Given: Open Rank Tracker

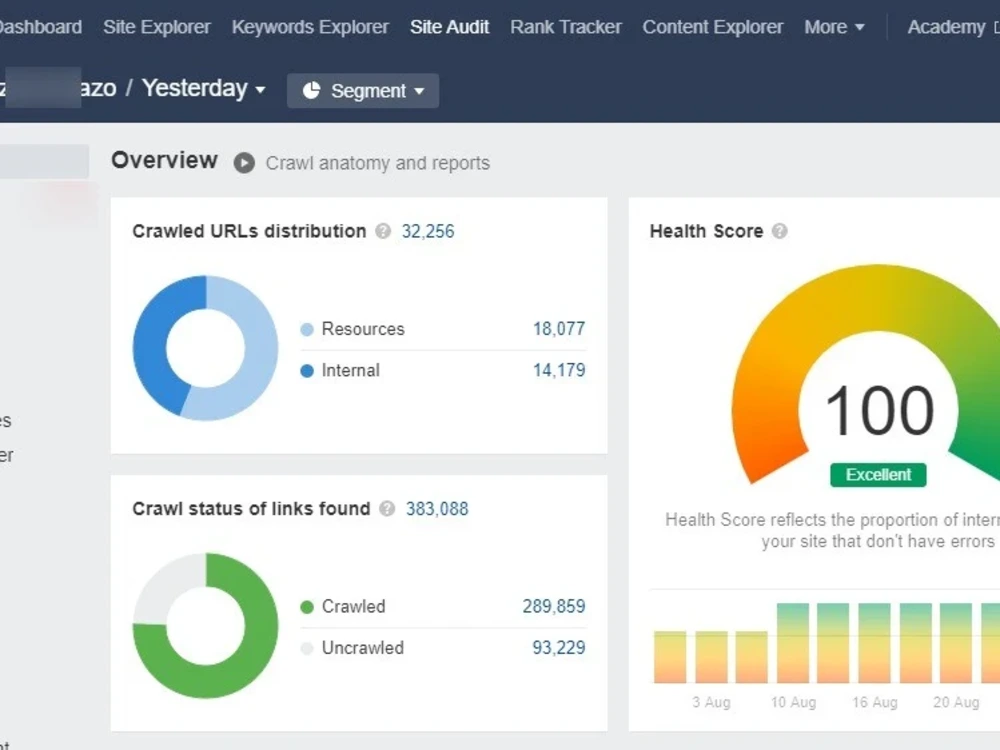Looking at the screenshot, I should pos(566,27).
